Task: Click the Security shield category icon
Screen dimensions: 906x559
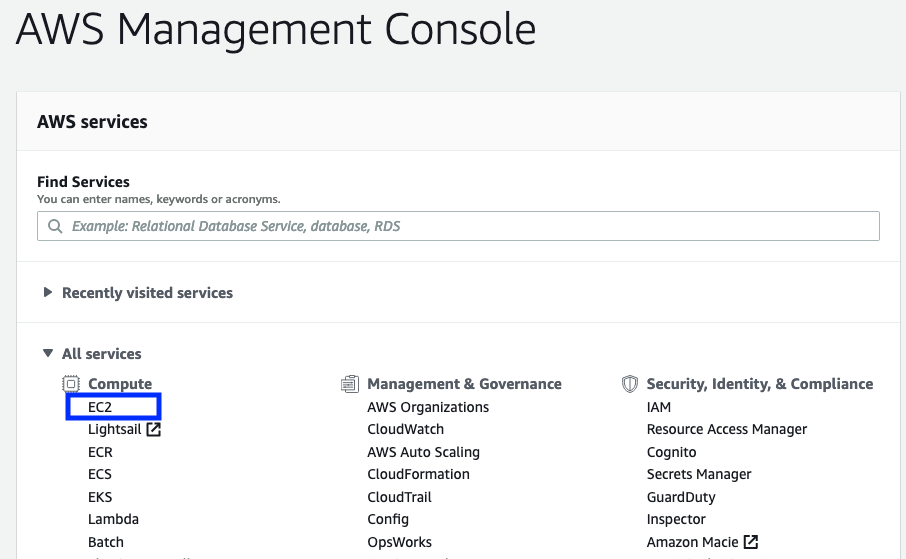Action: [x=629, y=384]
